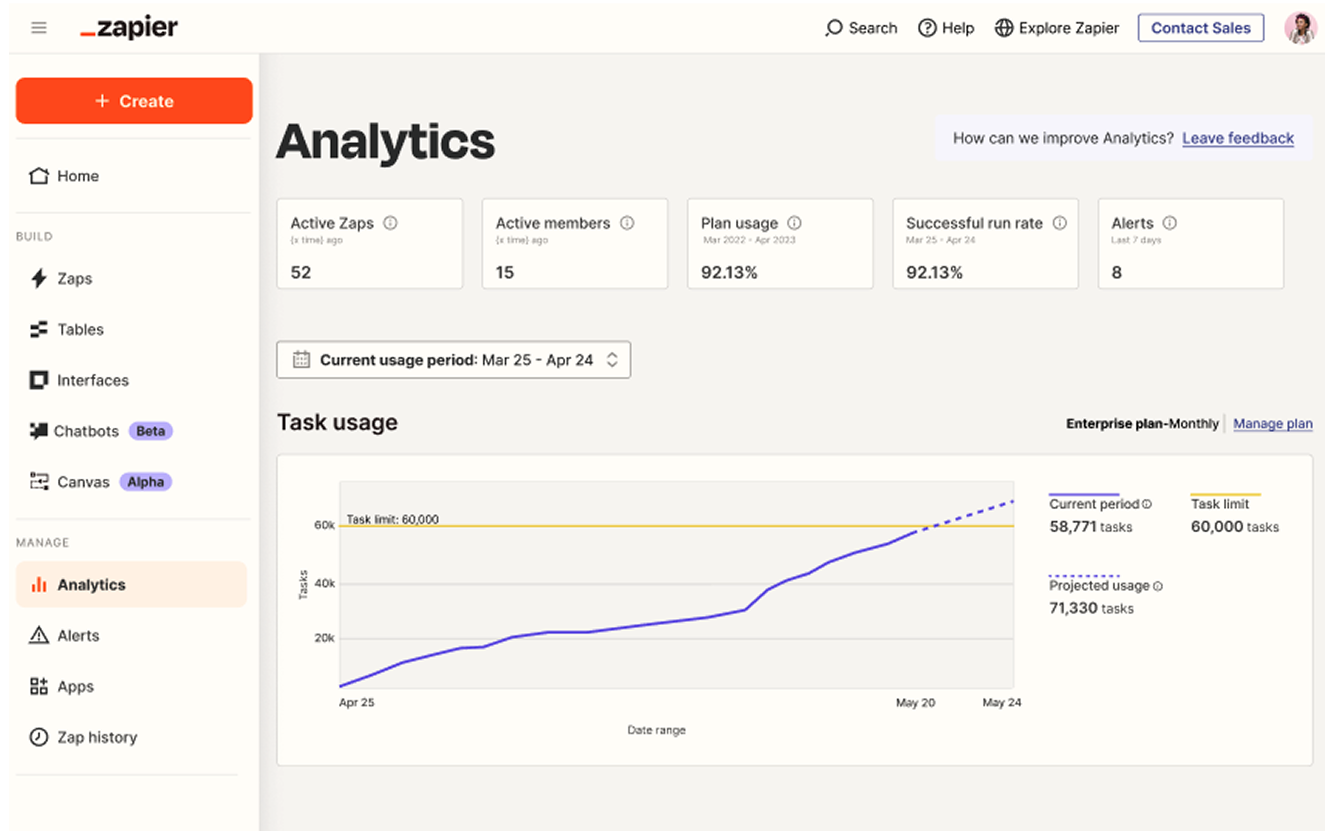
Task: Click the Task limit: 60,000 chart label
Action: tap(392, 519)
